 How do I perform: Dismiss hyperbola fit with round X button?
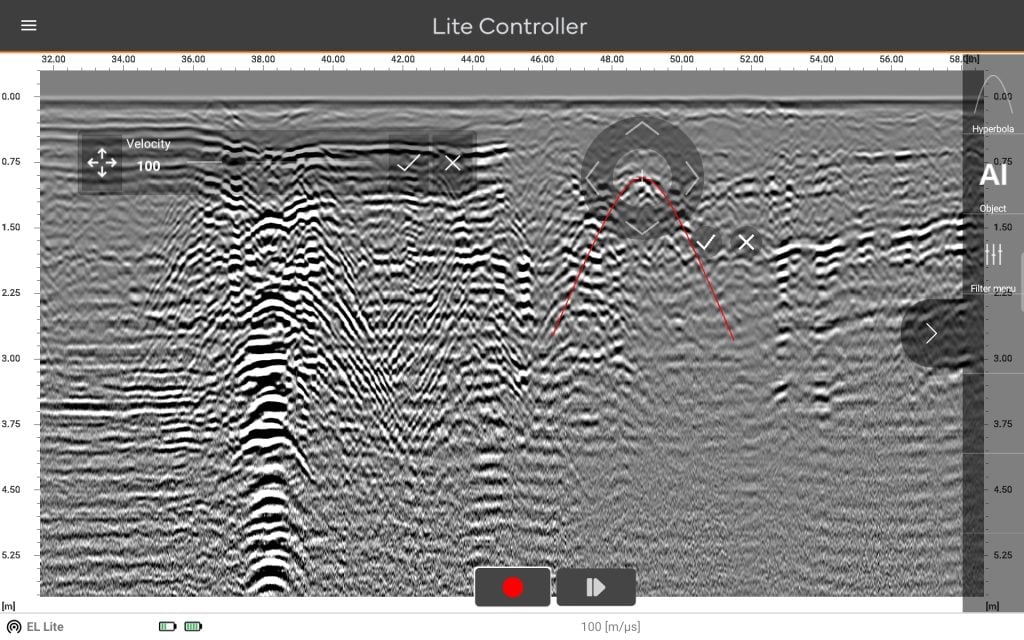point(746,242)
